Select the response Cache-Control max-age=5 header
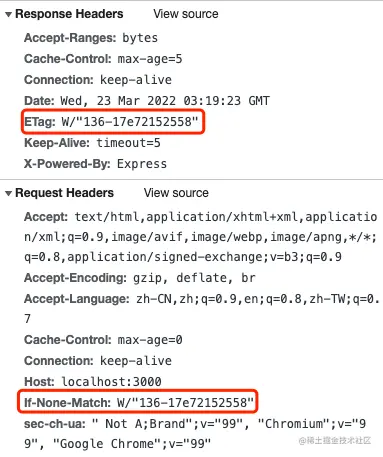The image size is (383, 457). [x=103, y=59]
